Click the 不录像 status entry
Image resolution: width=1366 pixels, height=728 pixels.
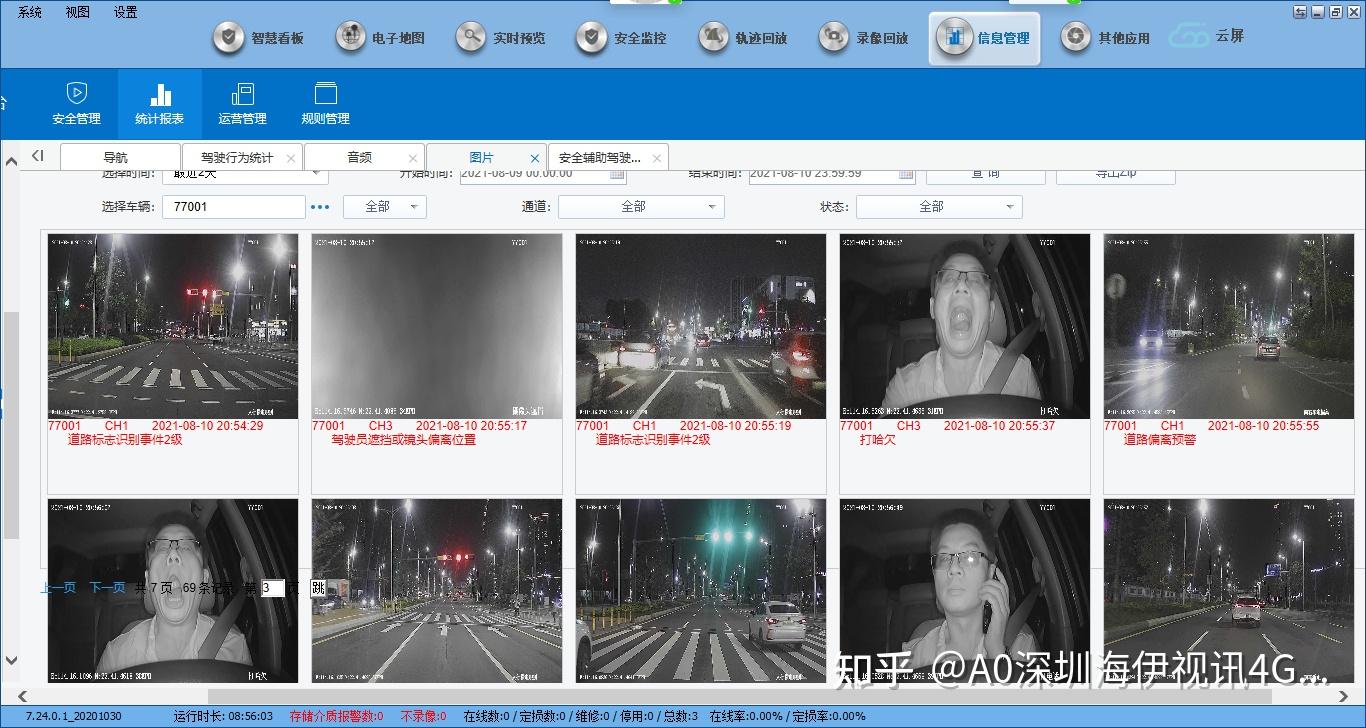coord(424,716)
